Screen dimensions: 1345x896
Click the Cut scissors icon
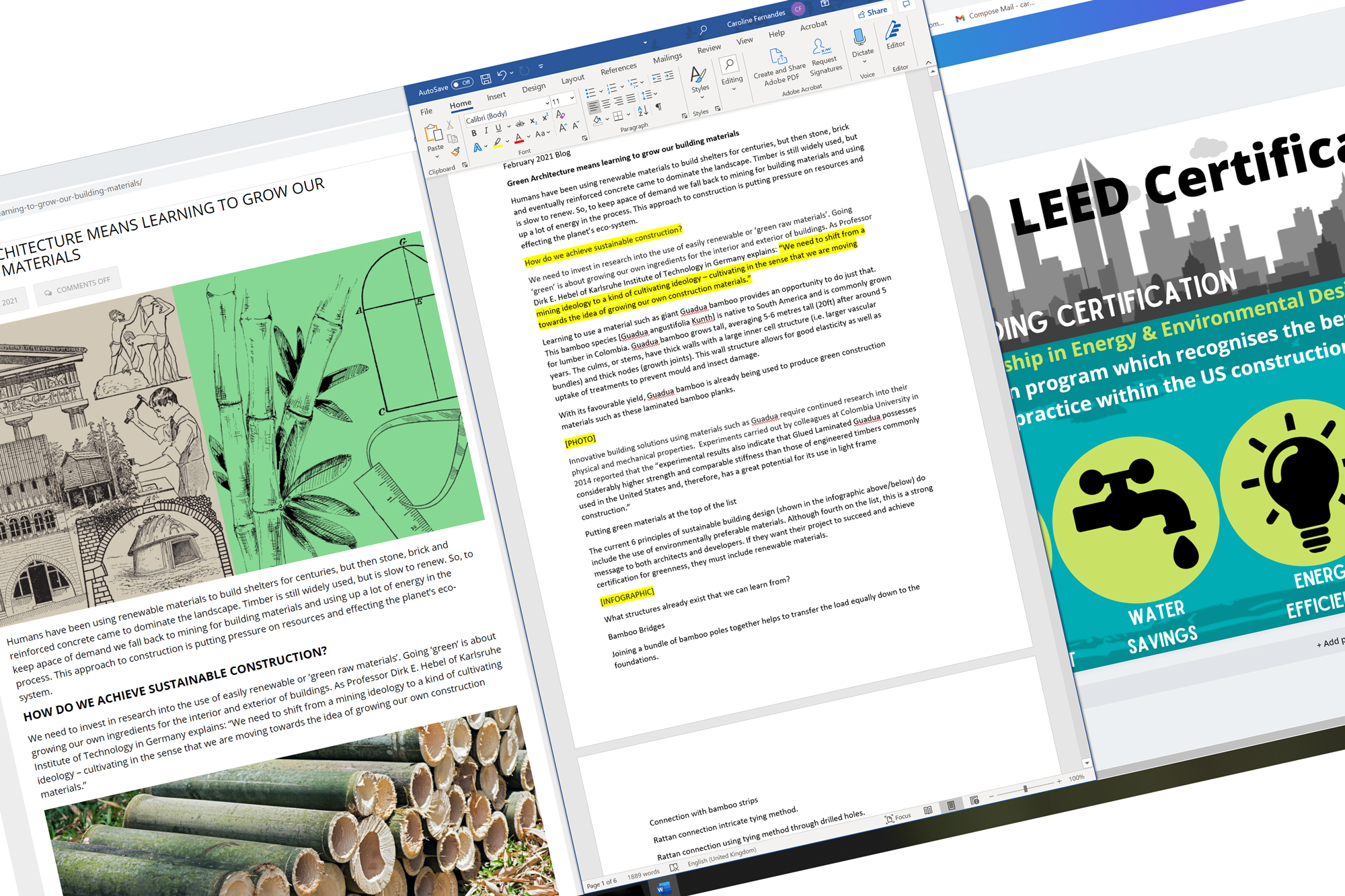pos(450,125)
